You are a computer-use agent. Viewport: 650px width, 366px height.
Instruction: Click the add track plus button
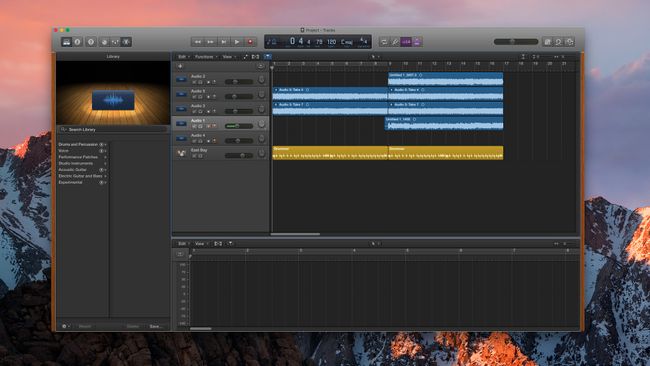[180, 66]
